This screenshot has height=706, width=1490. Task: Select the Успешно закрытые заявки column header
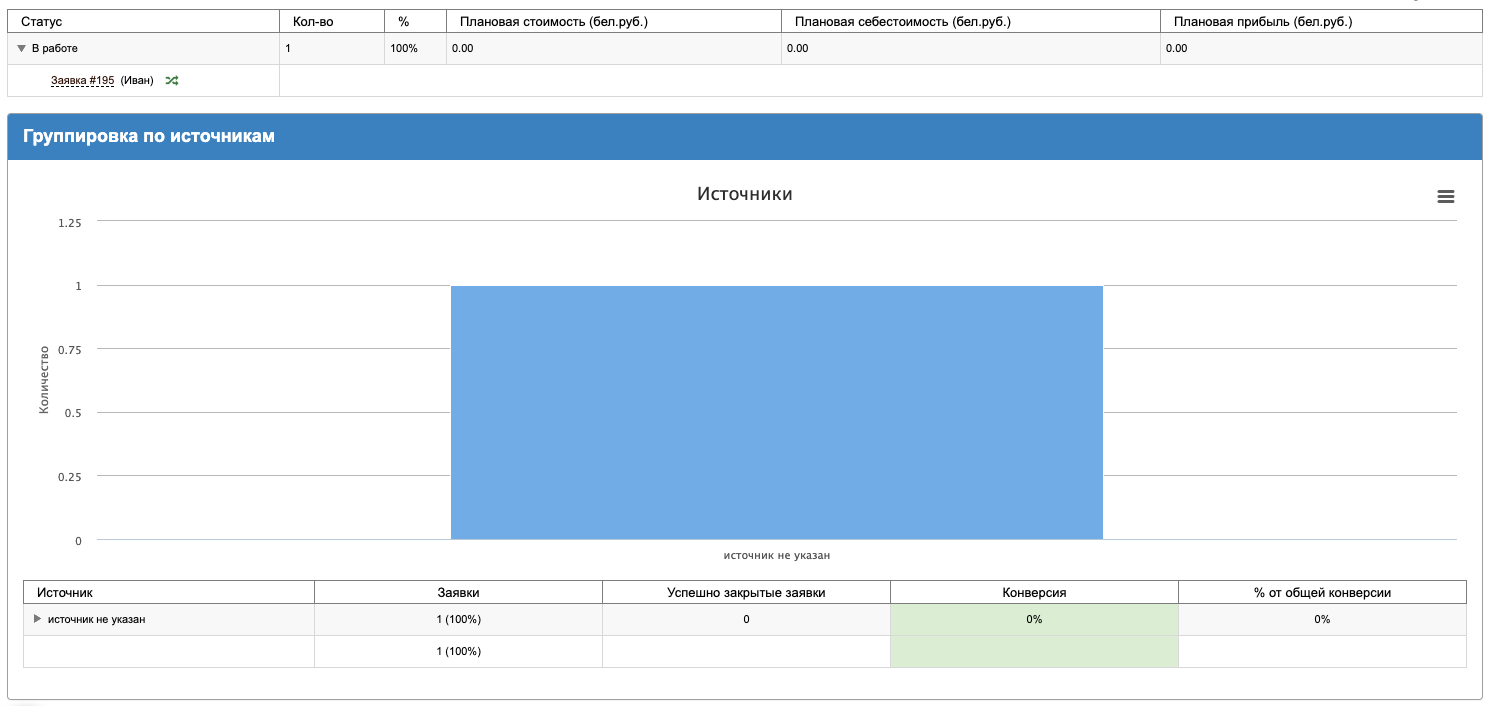click(x=746, y=592)
